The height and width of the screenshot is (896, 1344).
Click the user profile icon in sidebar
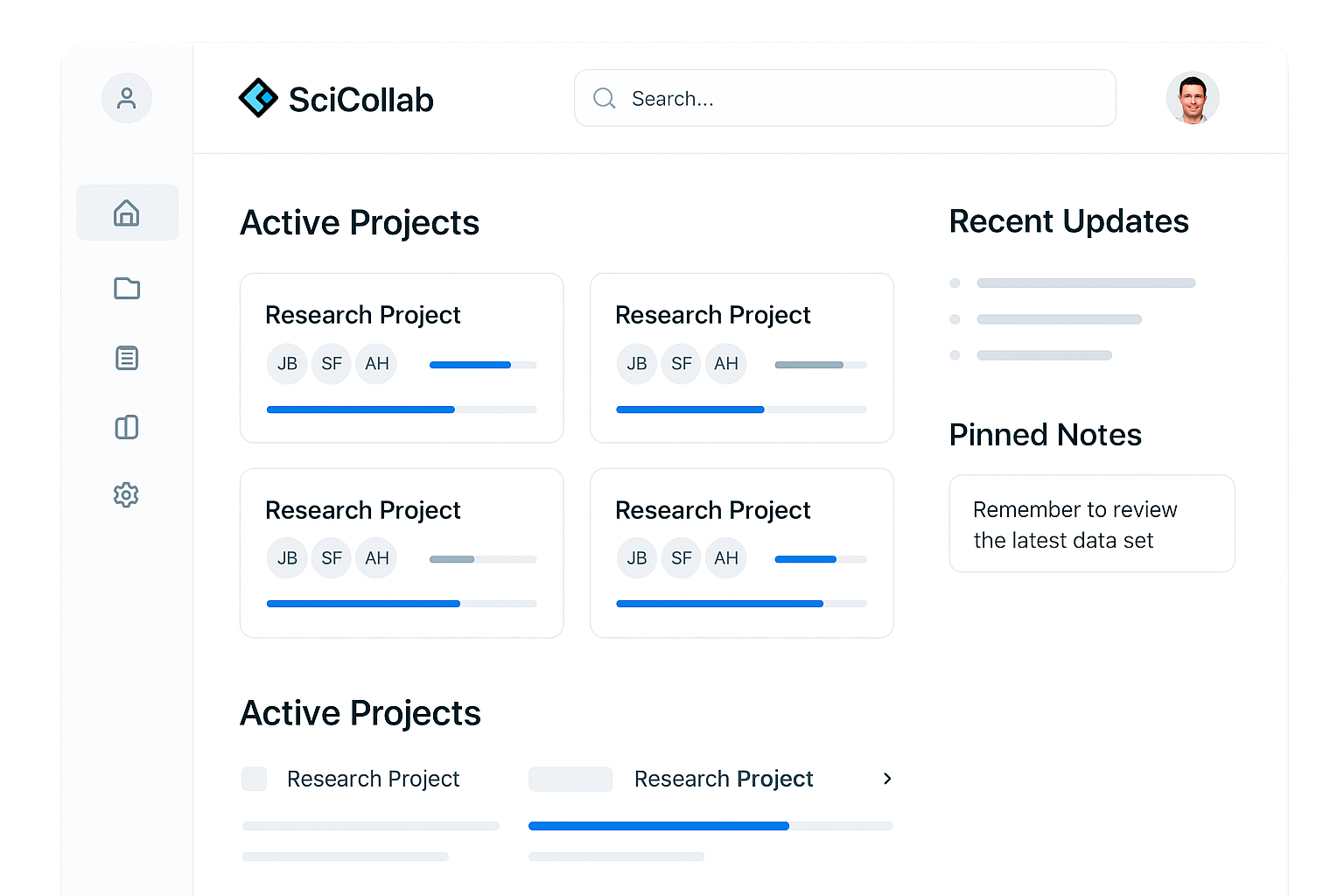(127, 98)
